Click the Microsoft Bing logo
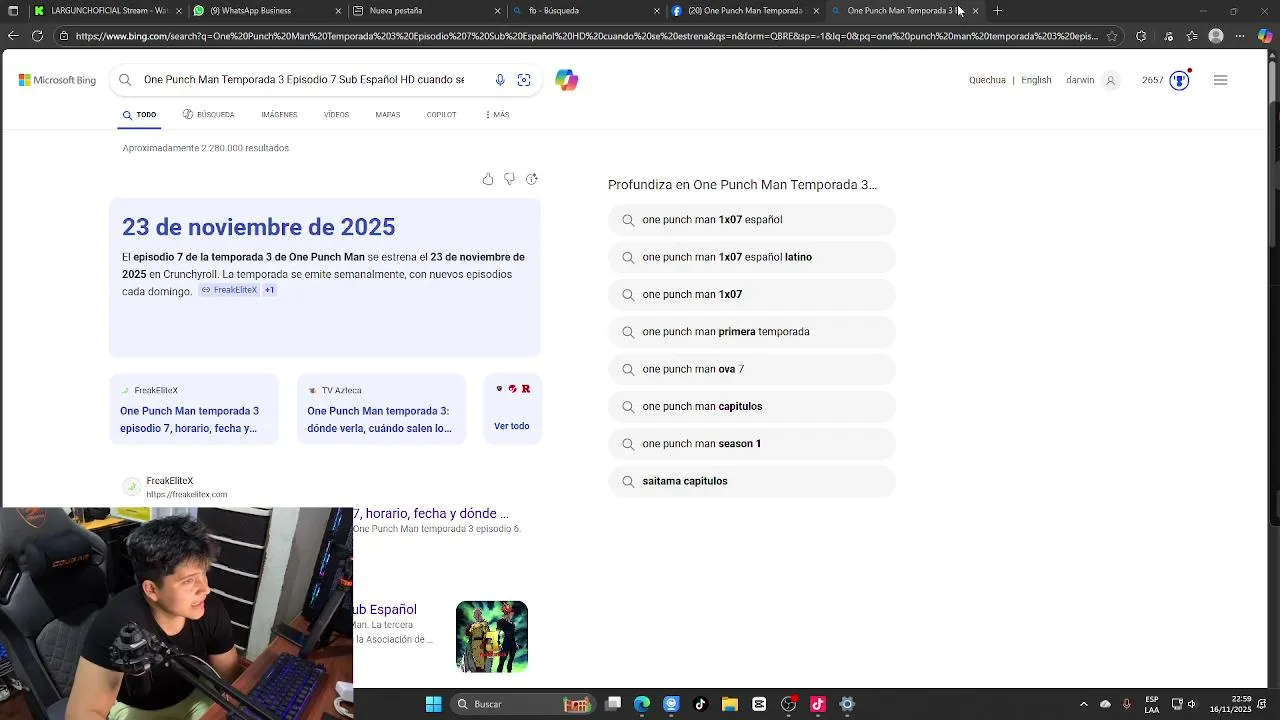The width and height of the screenshot is (1280, 720). (x=57, y=80)
